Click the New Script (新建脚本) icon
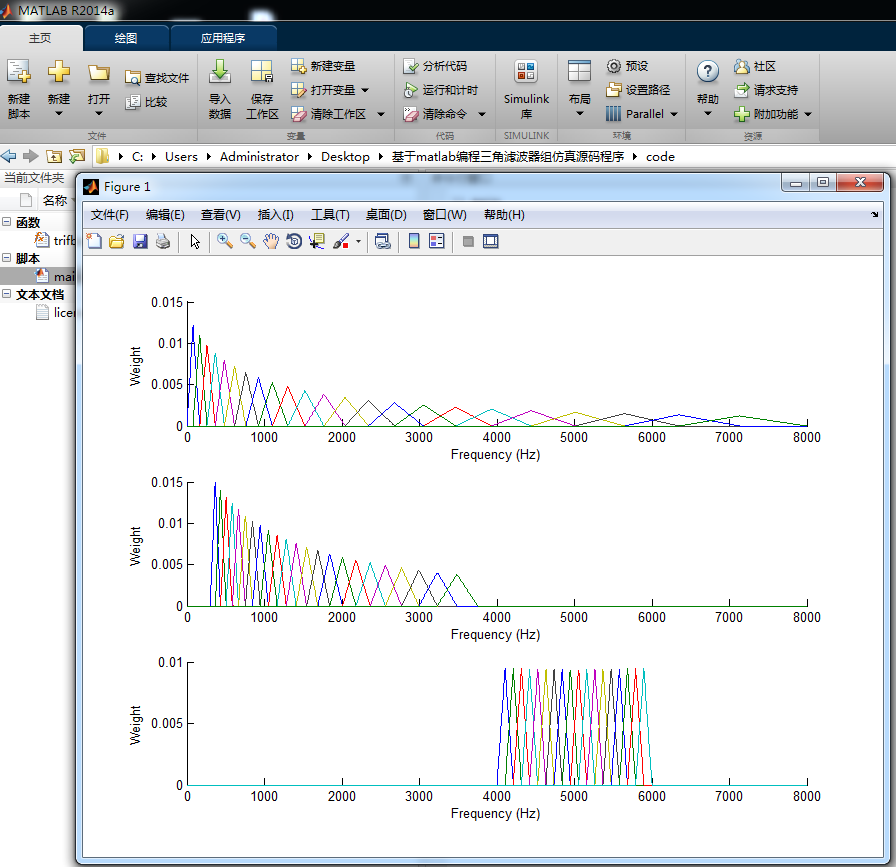The height and width of the screenshot is (867, 896). (19, 73)
